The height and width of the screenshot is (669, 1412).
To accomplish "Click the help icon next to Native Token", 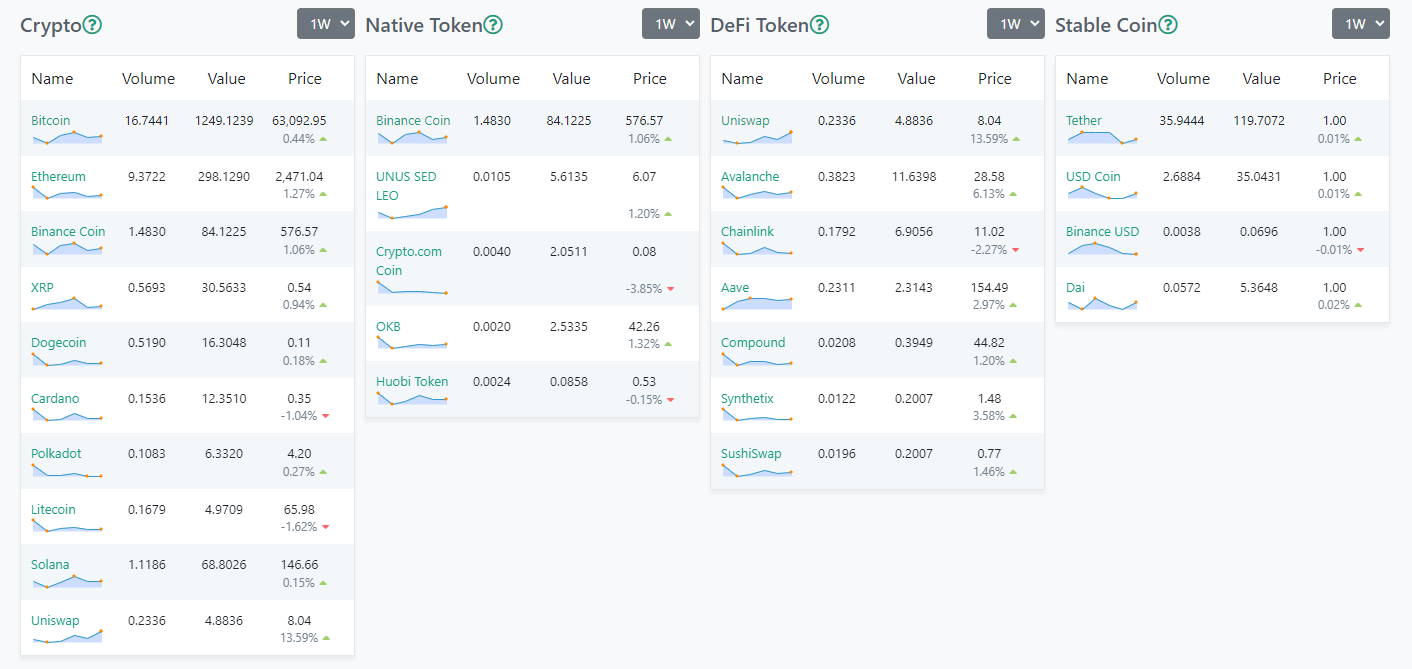I will tap(493, 25).
